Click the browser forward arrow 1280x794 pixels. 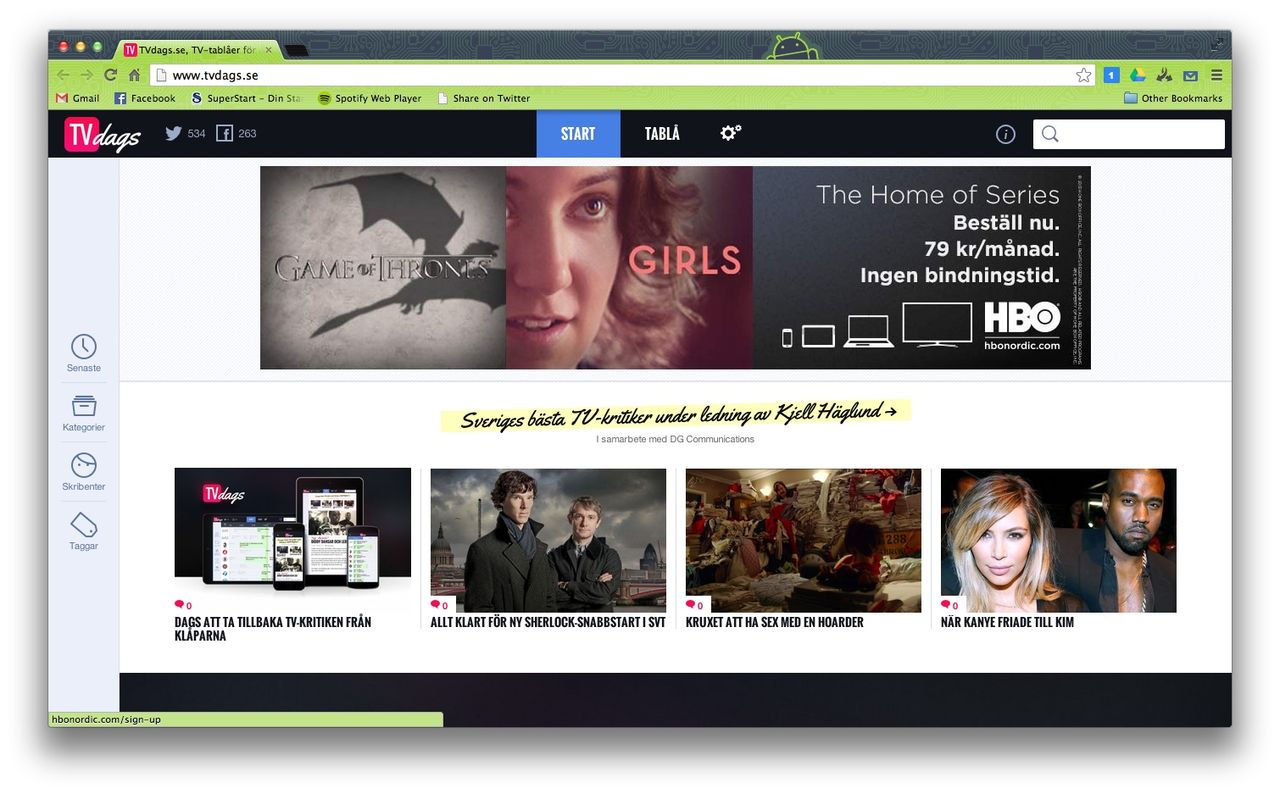(x=87, y=75)
